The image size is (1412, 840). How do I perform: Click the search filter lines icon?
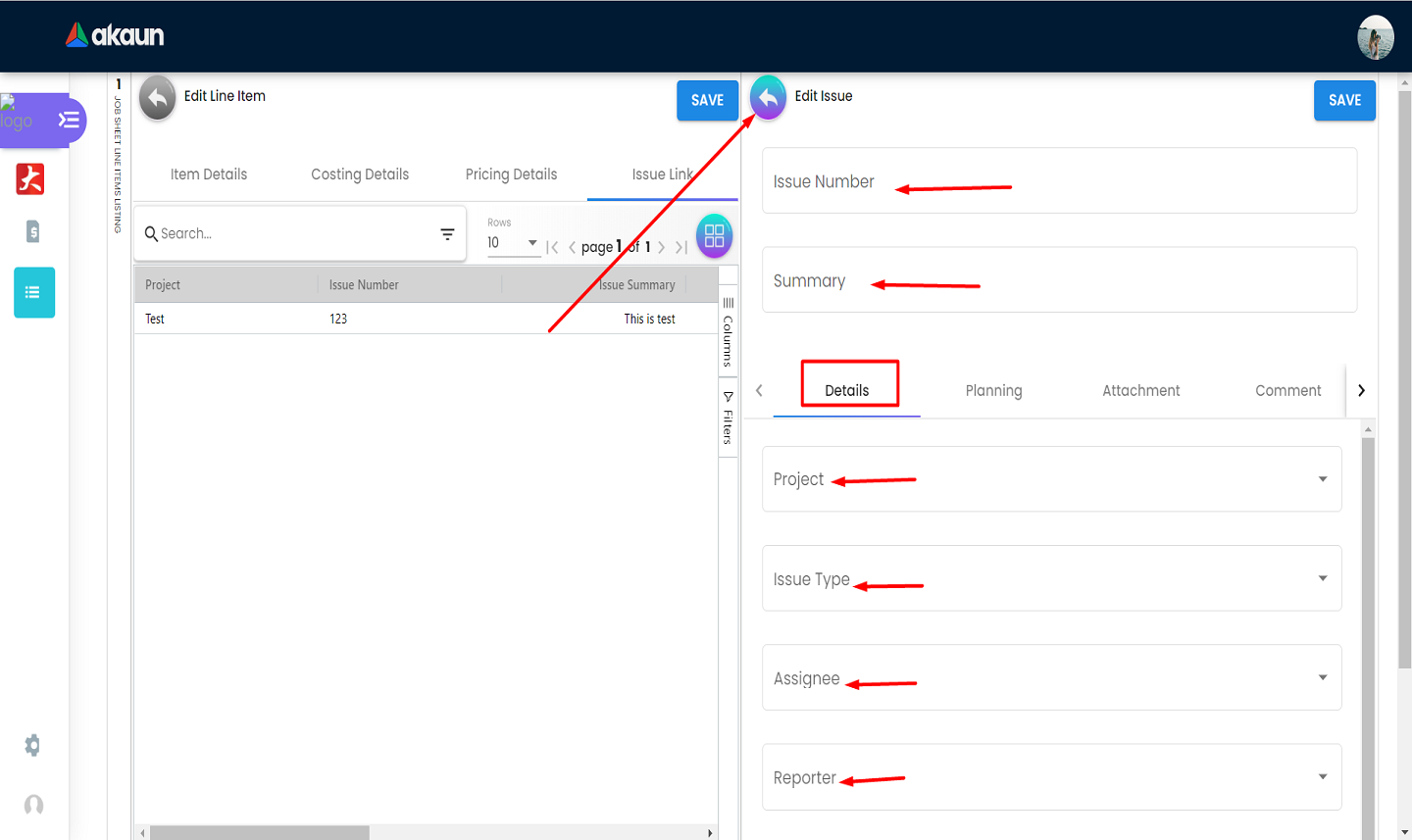point(447,234)
